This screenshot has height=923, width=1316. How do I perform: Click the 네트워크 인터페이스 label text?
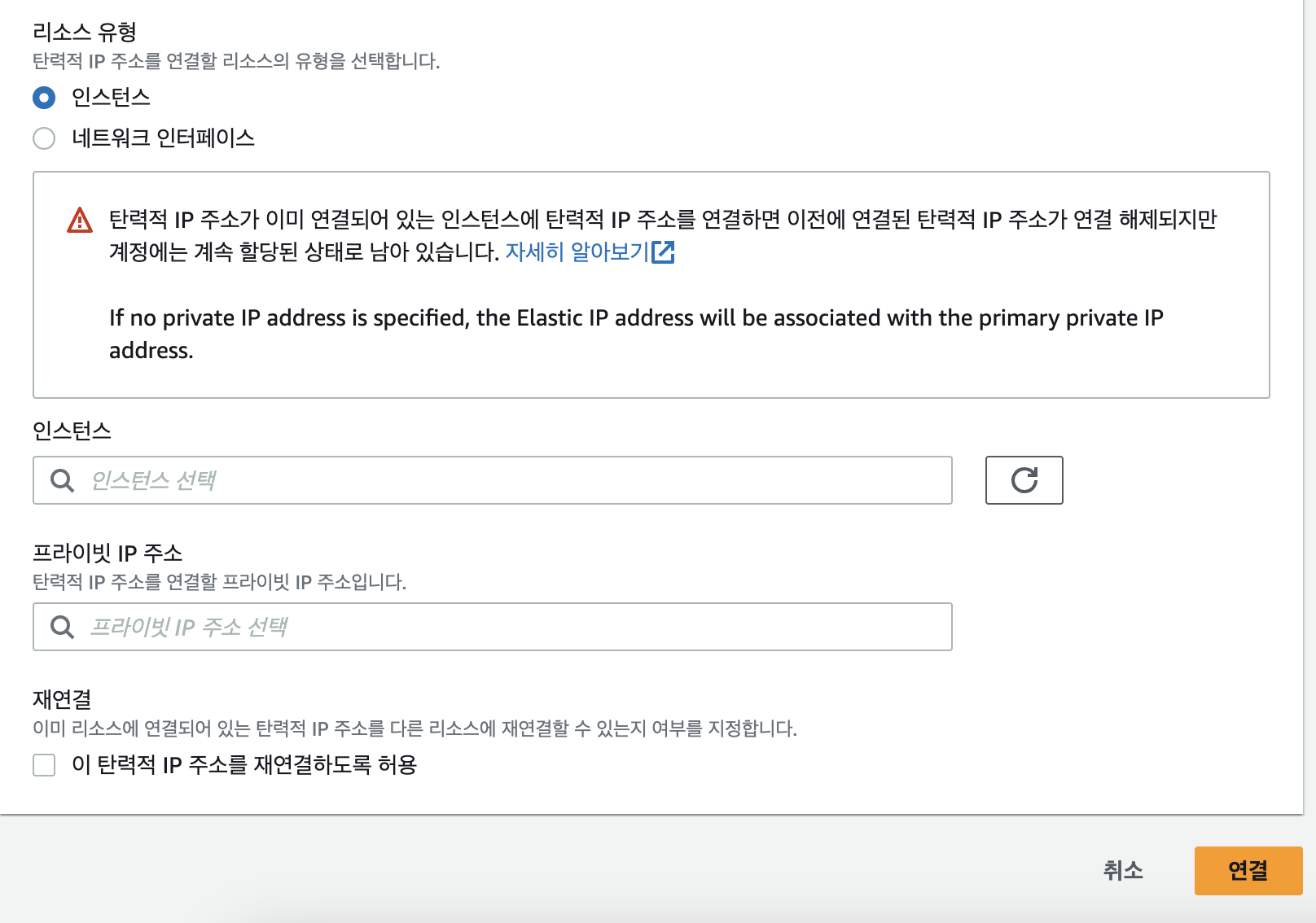click(163, 138)
